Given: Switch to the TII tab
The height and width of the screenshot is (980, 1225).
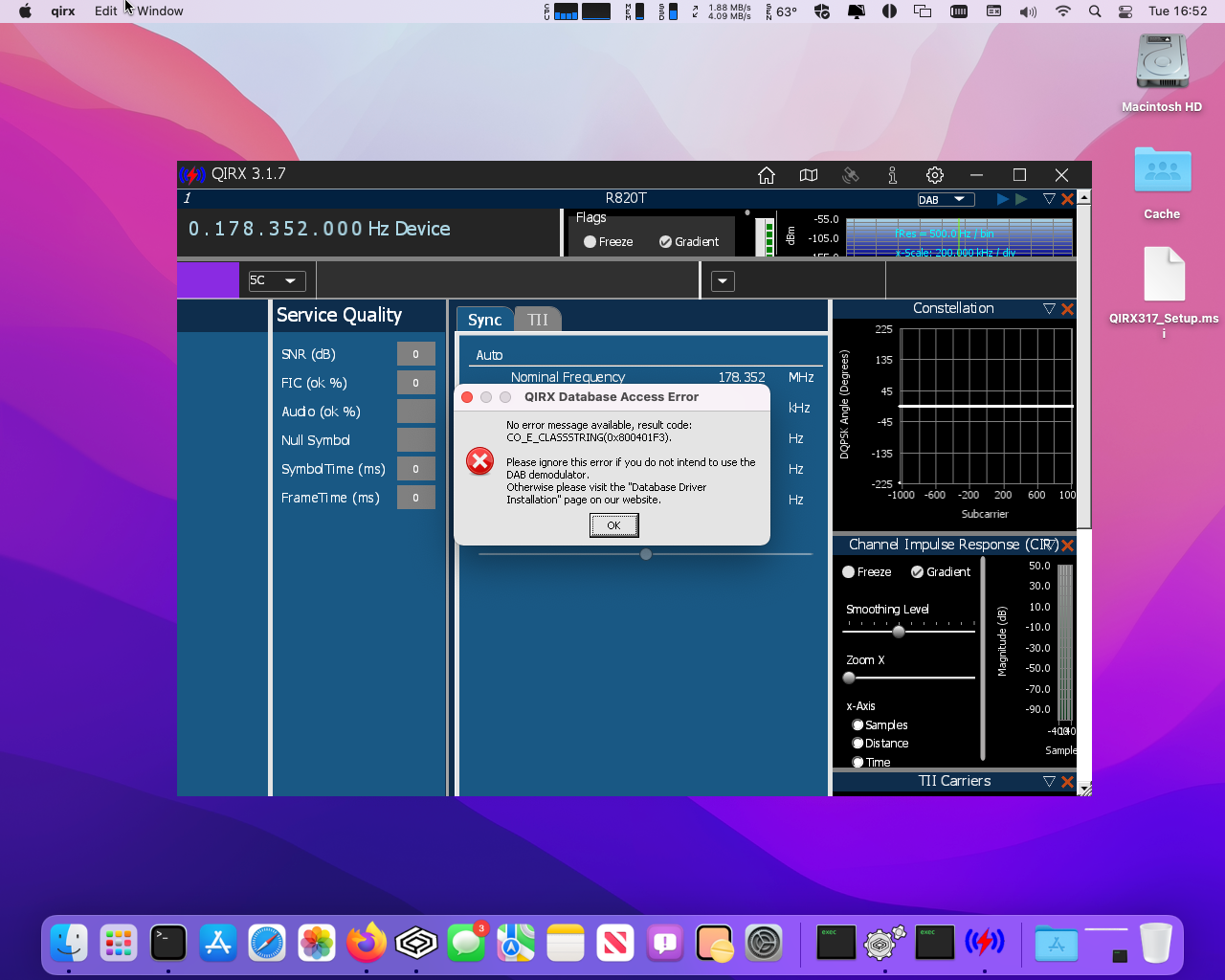Looking at the screenshot, I should click(538, 320).
